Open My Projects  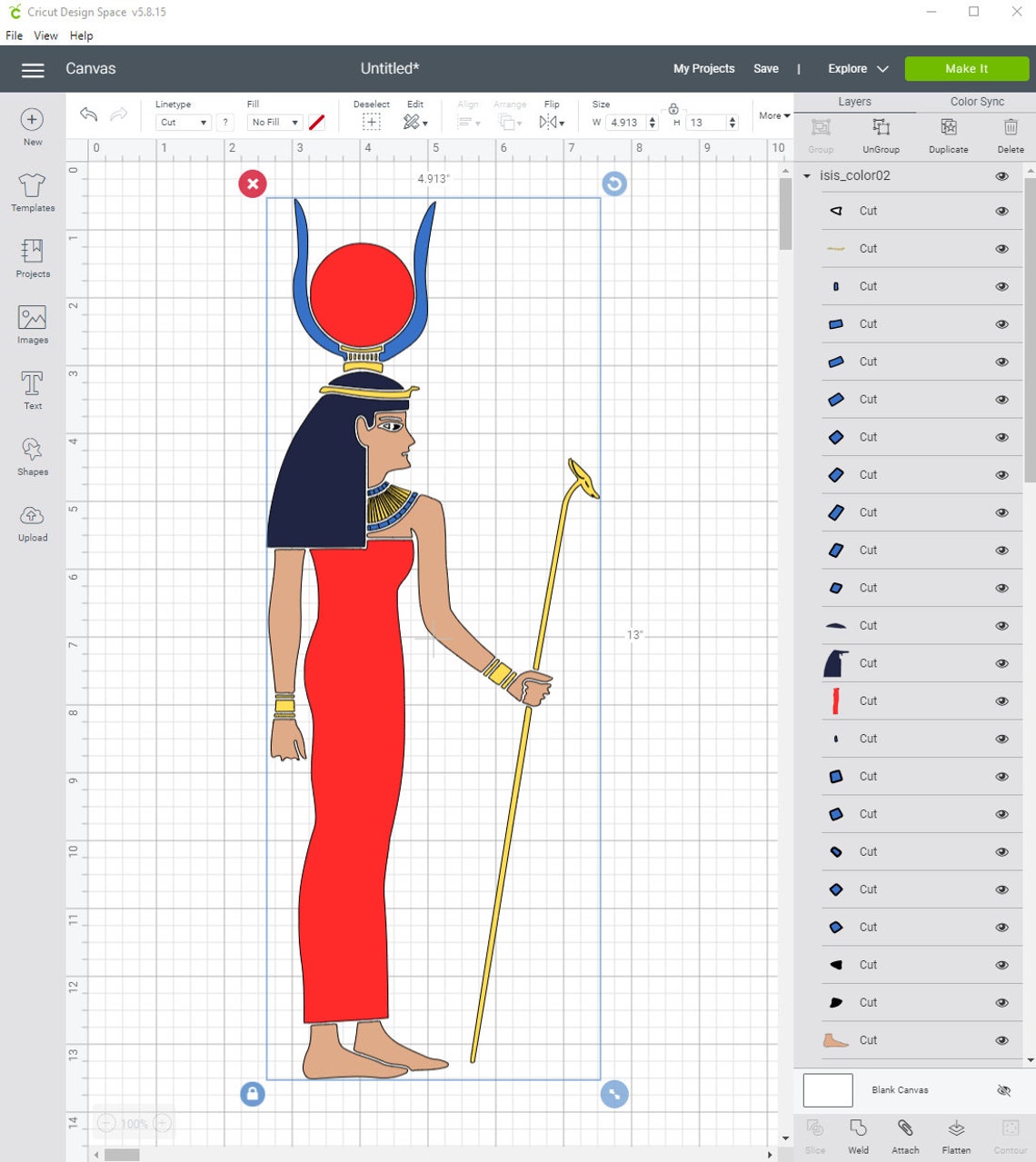point(703,68)
